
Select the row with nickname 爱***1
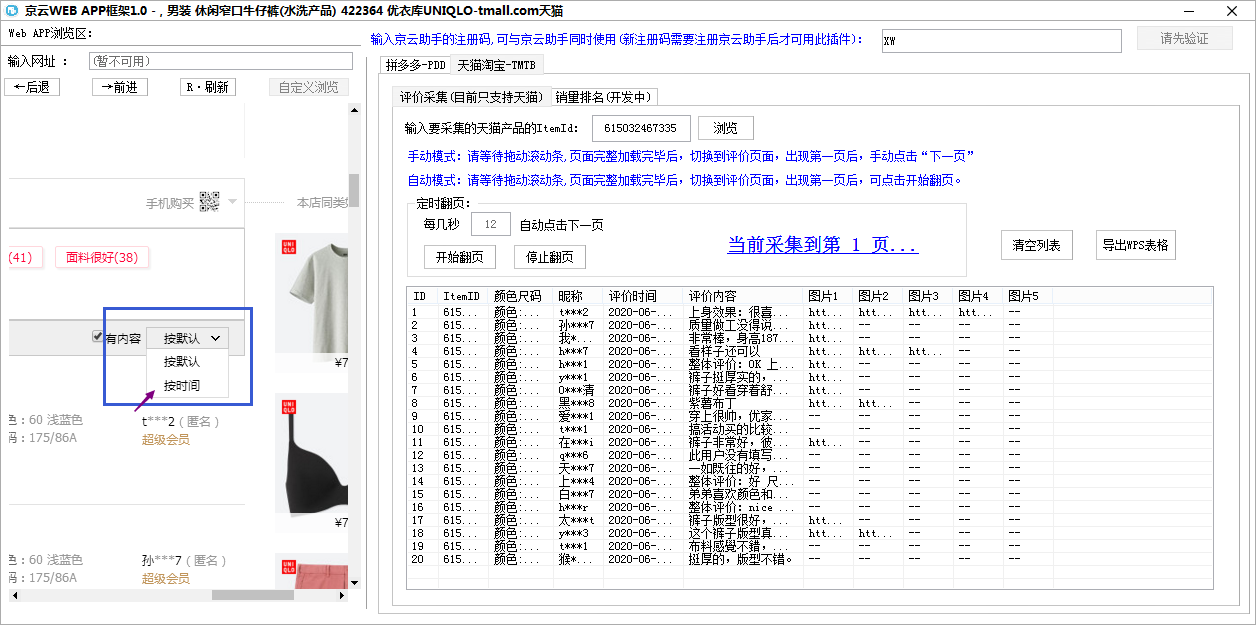click(810, 416)
